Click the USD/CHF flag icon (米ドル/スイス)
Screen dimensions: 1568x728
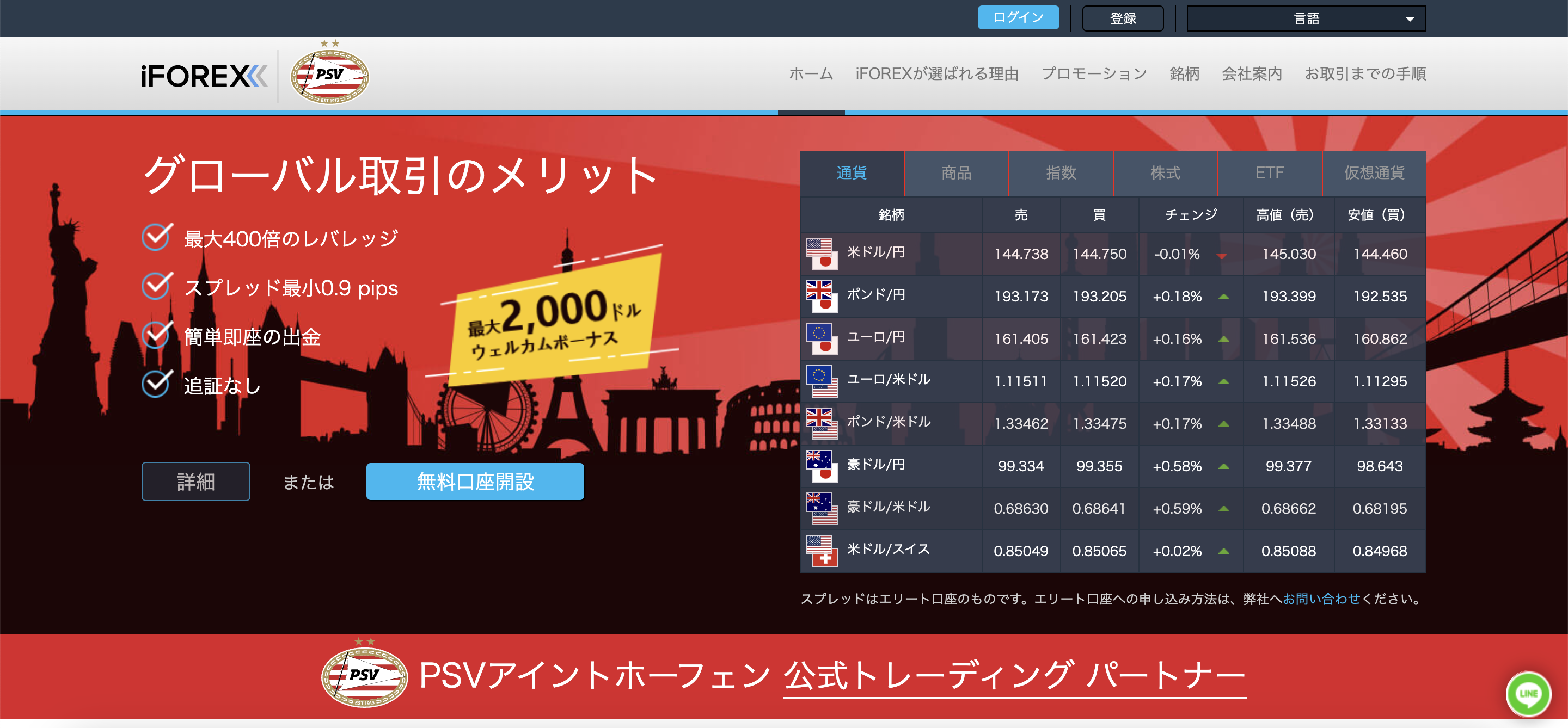tap(822, 551)
